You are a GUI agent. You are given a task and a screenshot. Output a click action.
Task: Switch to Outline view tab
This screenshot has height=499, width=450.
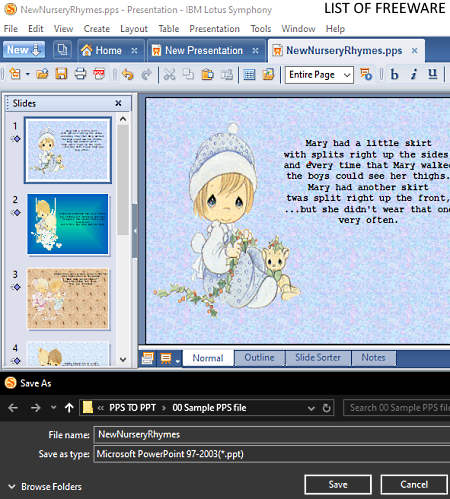[x=259, y=358]
